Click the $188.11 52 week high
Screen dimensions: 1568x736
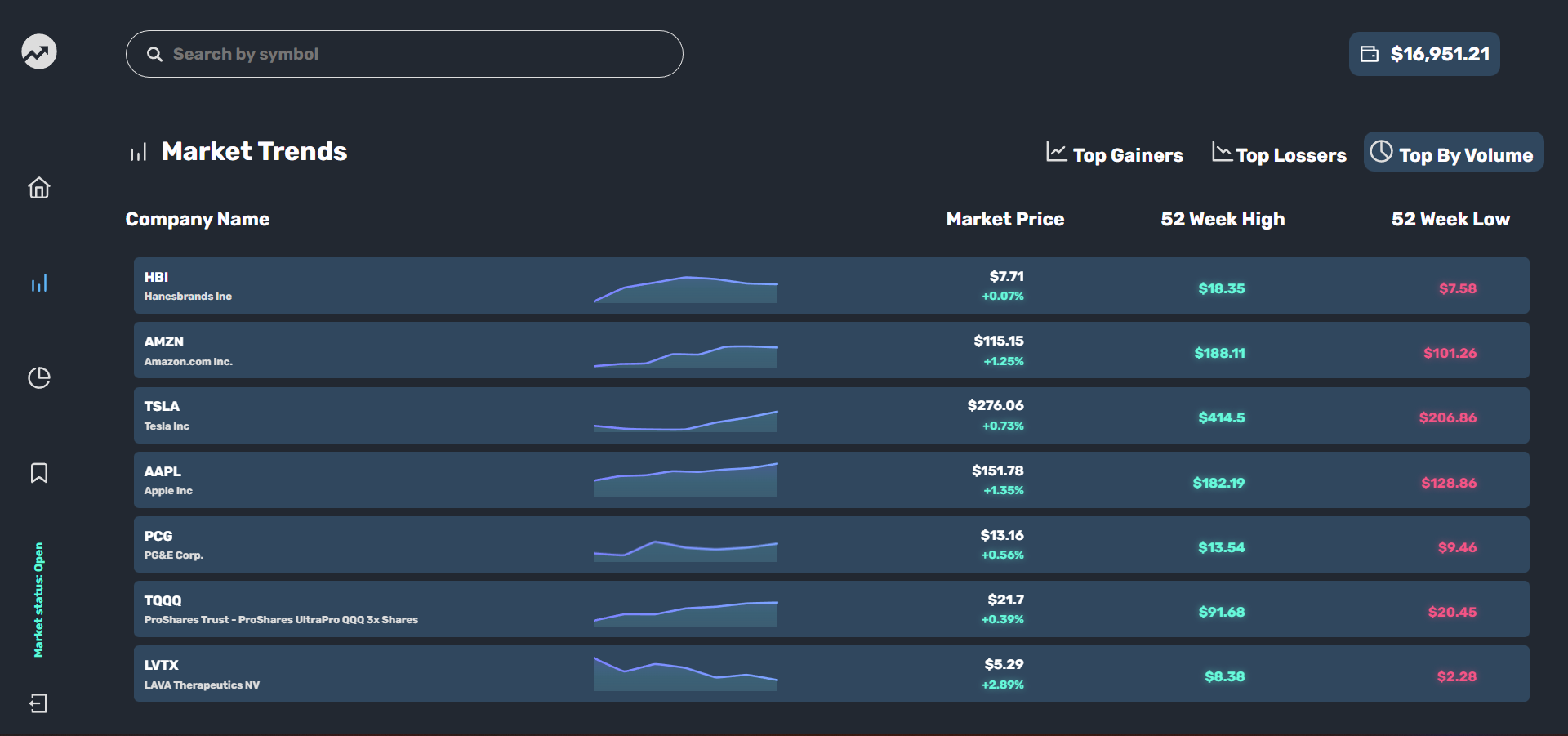click(1219, 353)
